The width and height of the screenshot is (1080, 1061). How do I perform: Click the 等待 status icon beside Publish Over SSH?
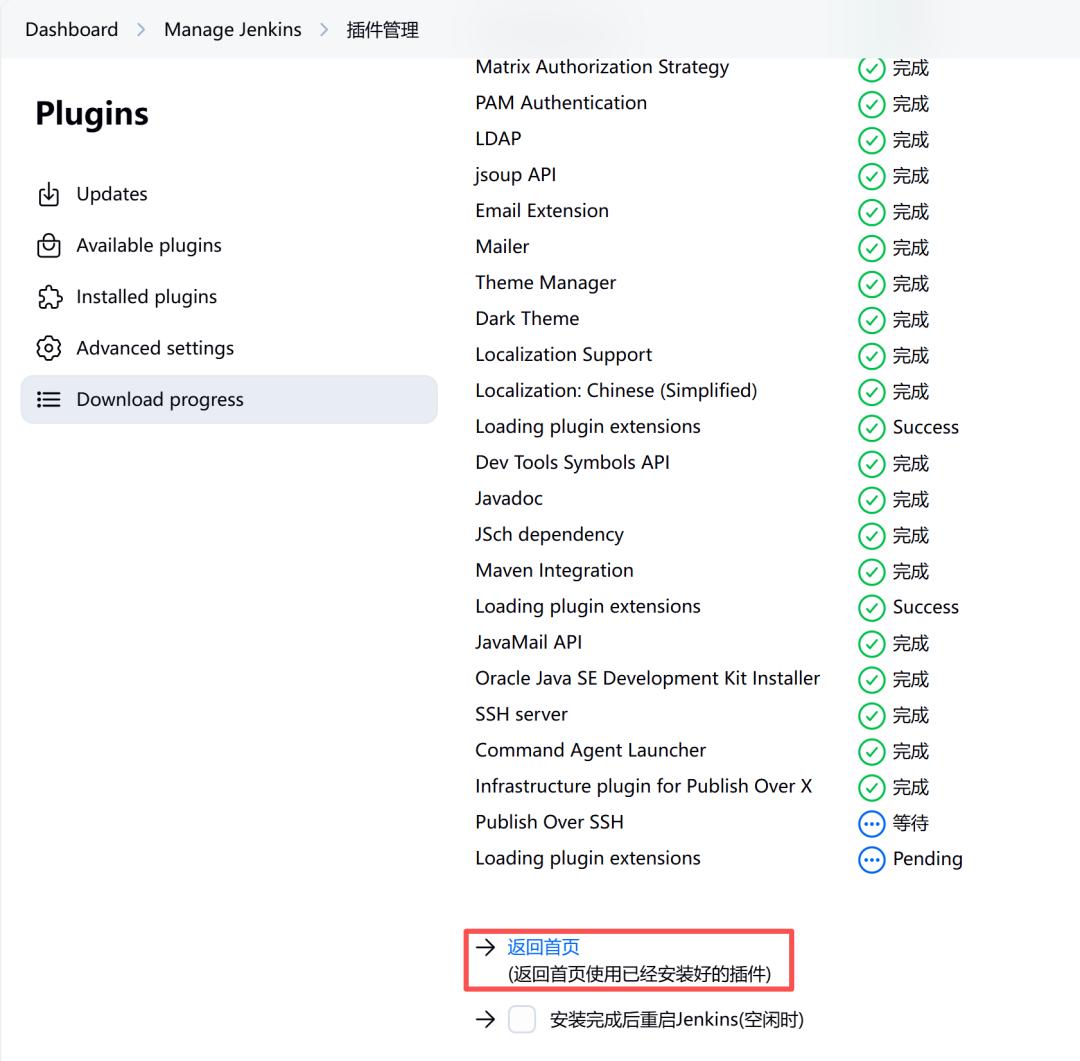point(871,823)
